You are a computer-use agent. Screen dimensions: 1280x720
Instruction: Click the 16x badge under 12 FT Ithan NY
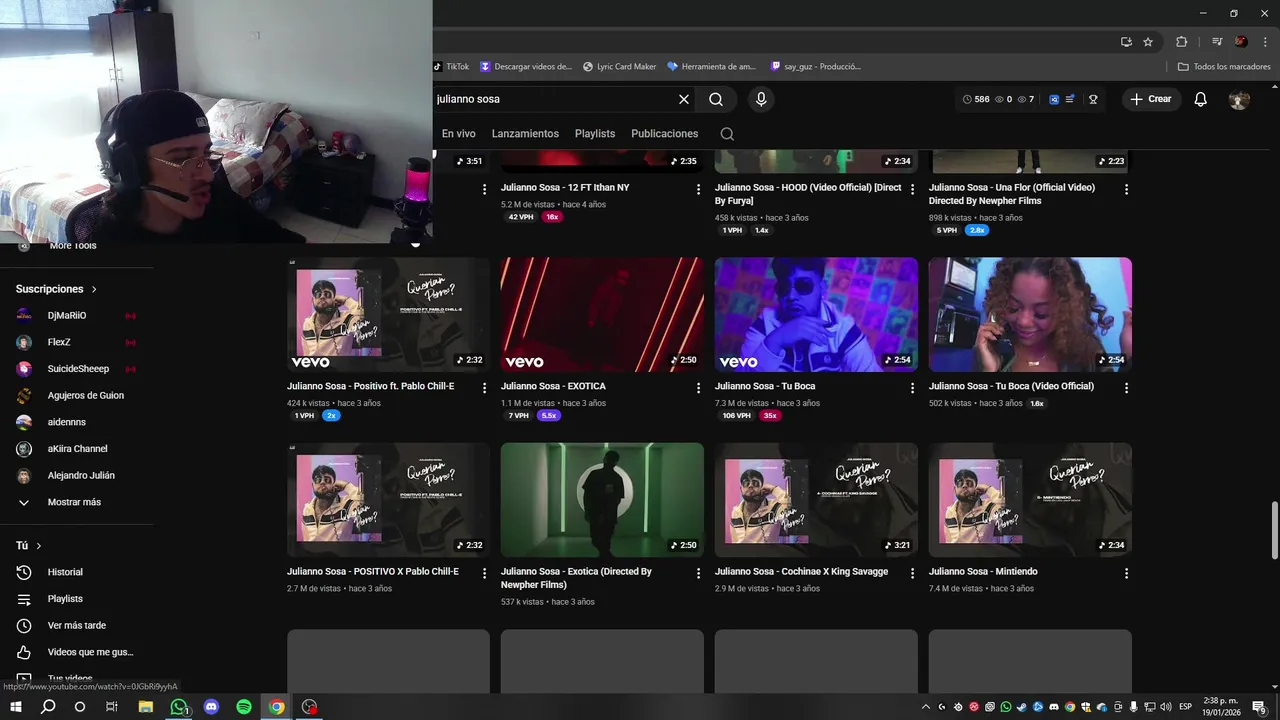[x=551, y=217]
